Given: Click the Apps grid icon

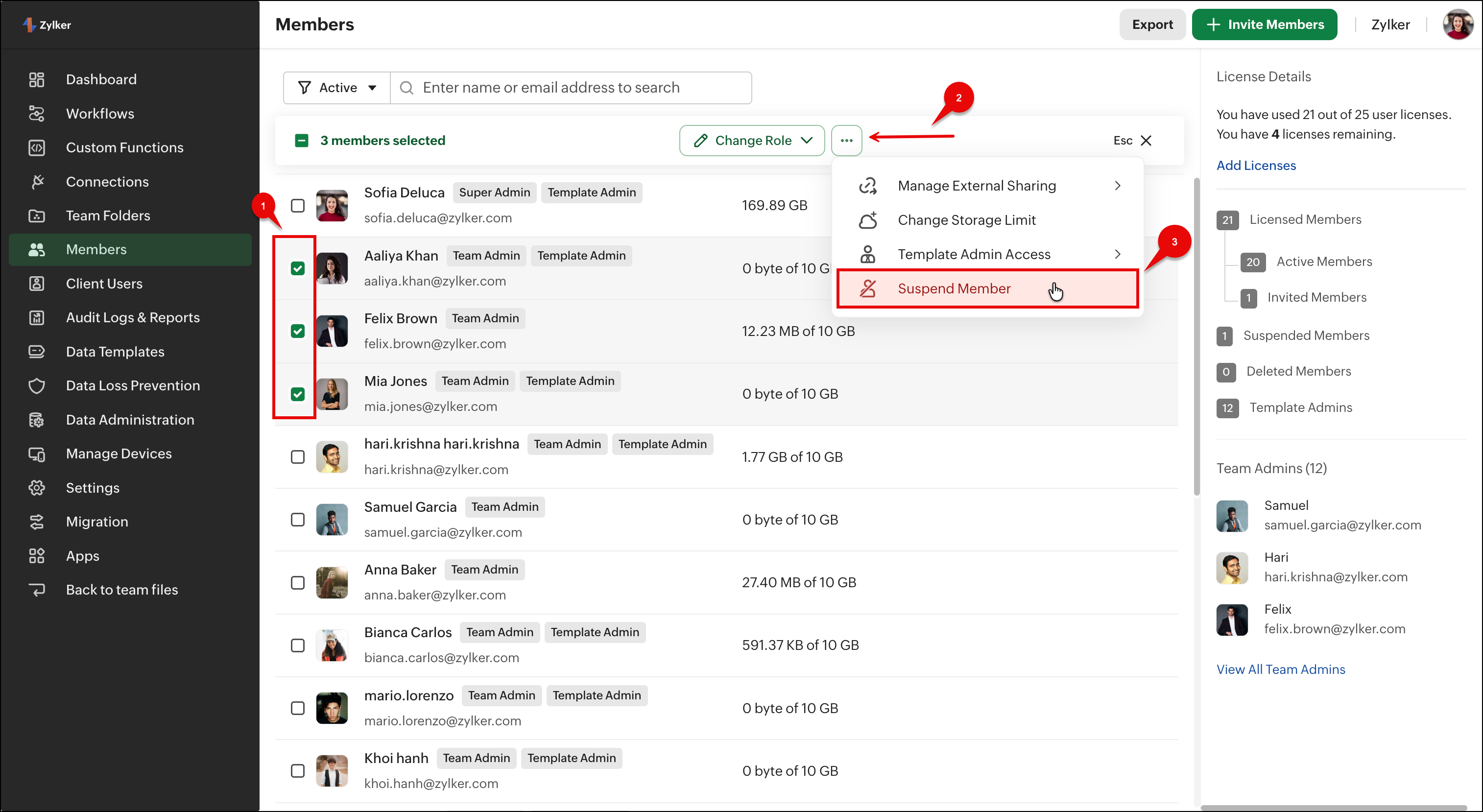Looking at the screenshot, I should 37,556.
